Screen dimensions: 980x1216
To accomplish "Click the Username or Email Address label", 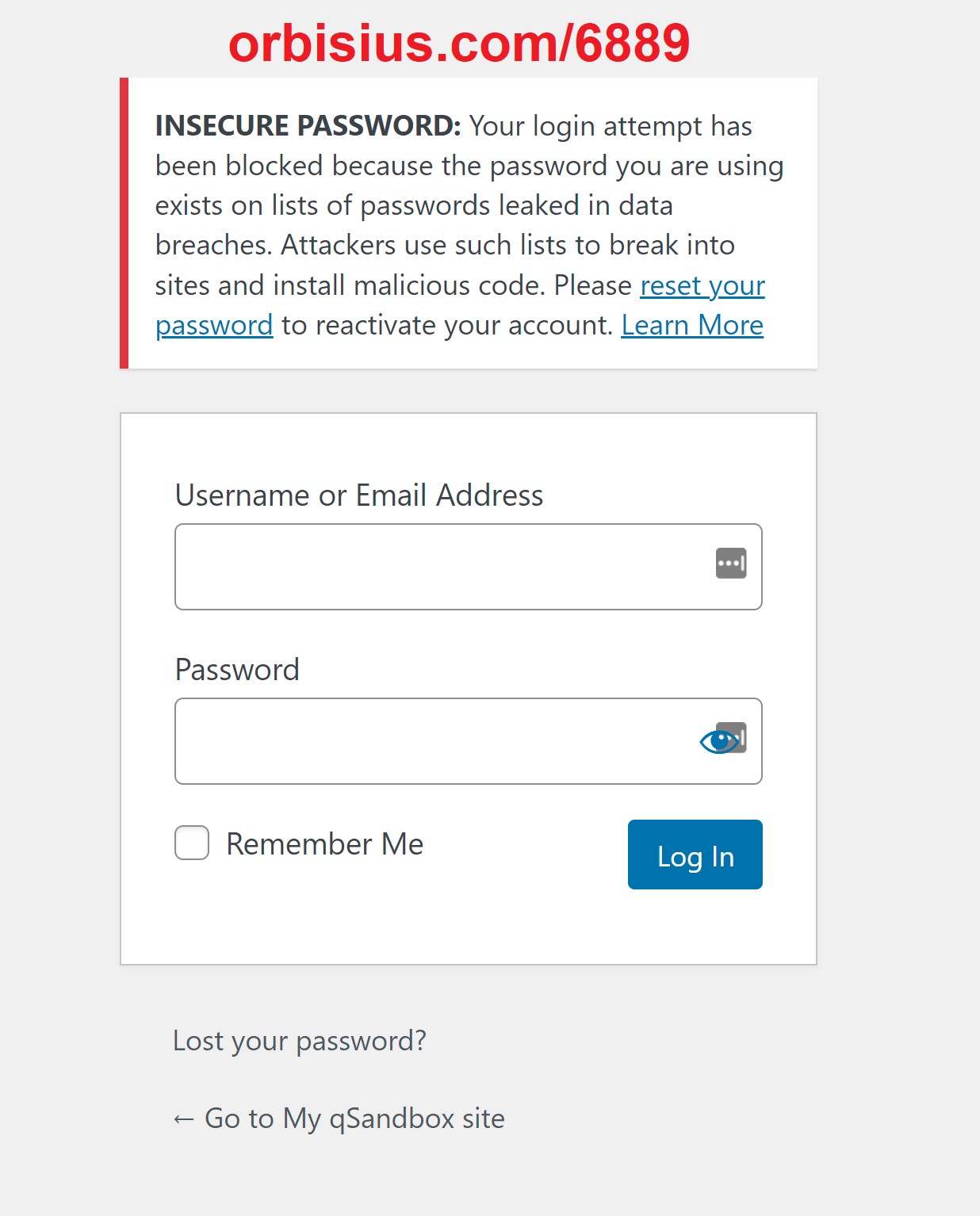I will tap(359, 495).
